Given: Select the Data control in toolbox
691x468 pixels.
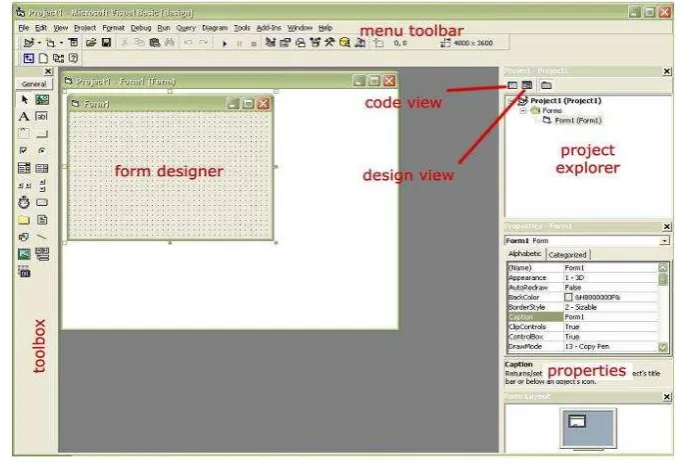Looking at the screenshot, I should click(42, 254).
